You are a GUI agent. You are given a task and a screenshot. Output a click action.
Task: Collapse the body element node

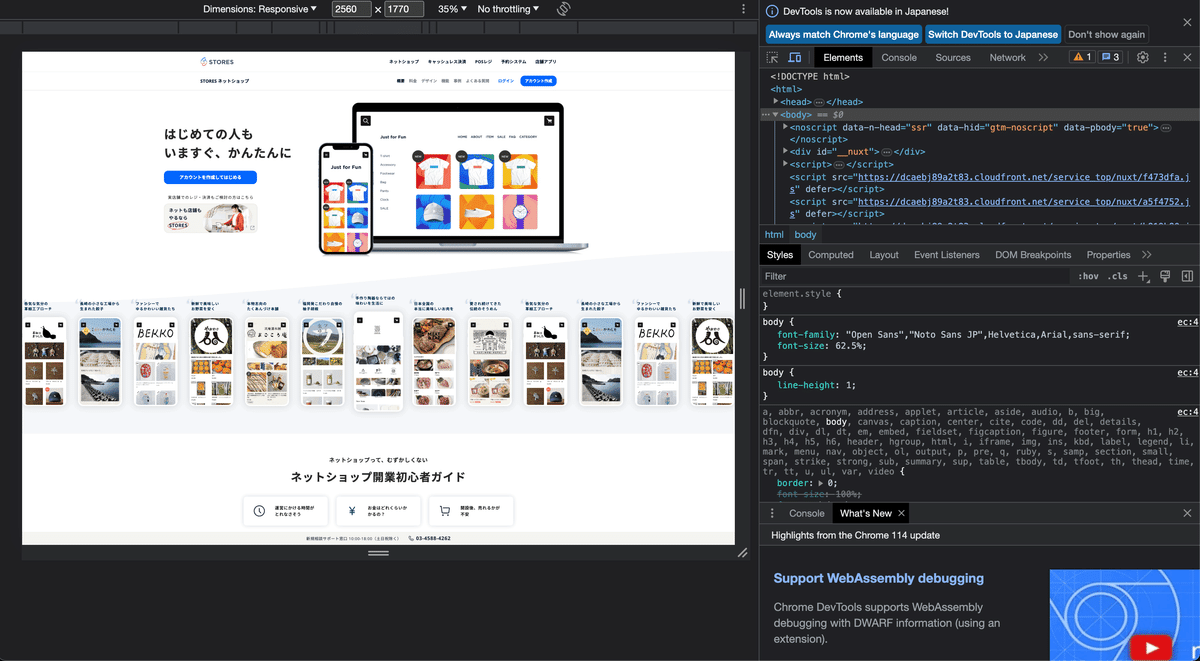tap(775, 115)
